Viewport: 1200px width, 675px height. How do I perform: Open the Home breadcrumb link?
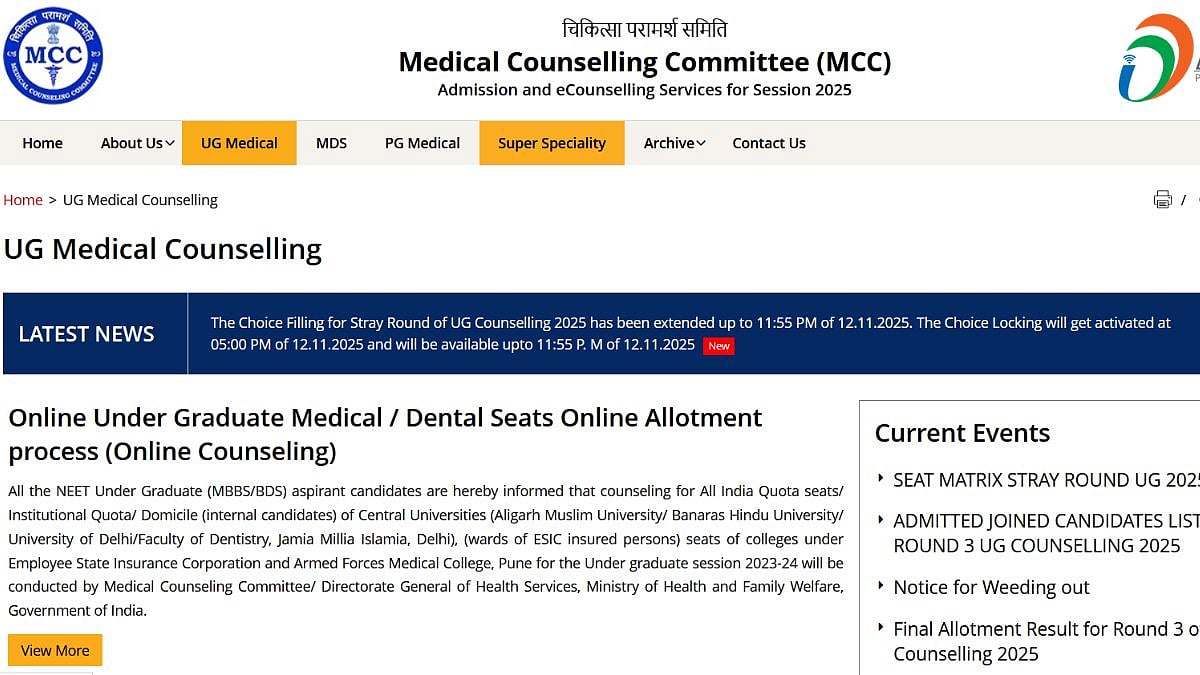coord(23,199)
